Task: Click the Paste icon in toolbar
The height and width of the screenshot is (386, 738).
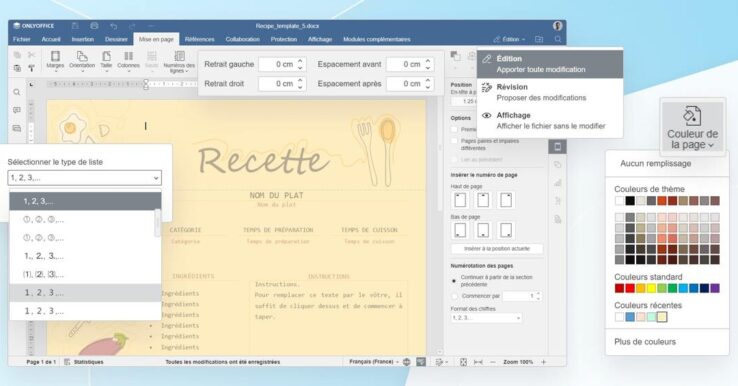Action: [17, 68]
